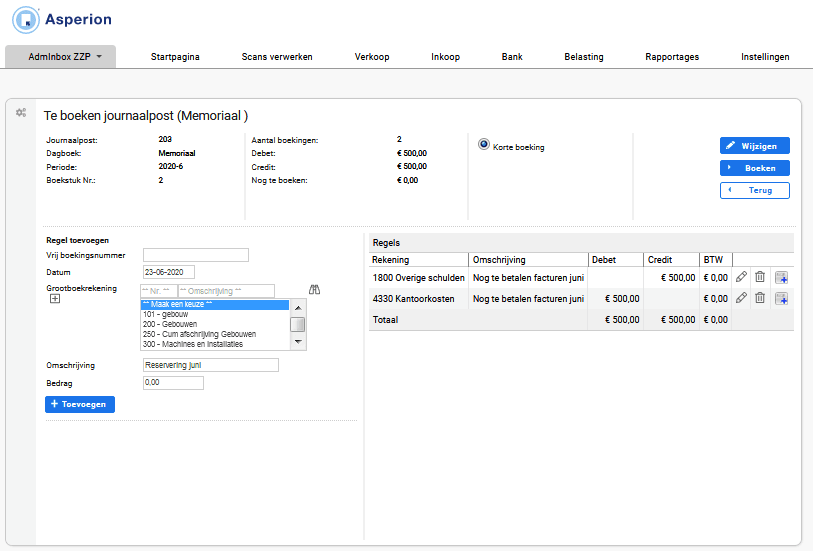This screenshot has height=551, width=813.
Task: Click the Asperion logo icon
Action: click(x=25, y=20)
